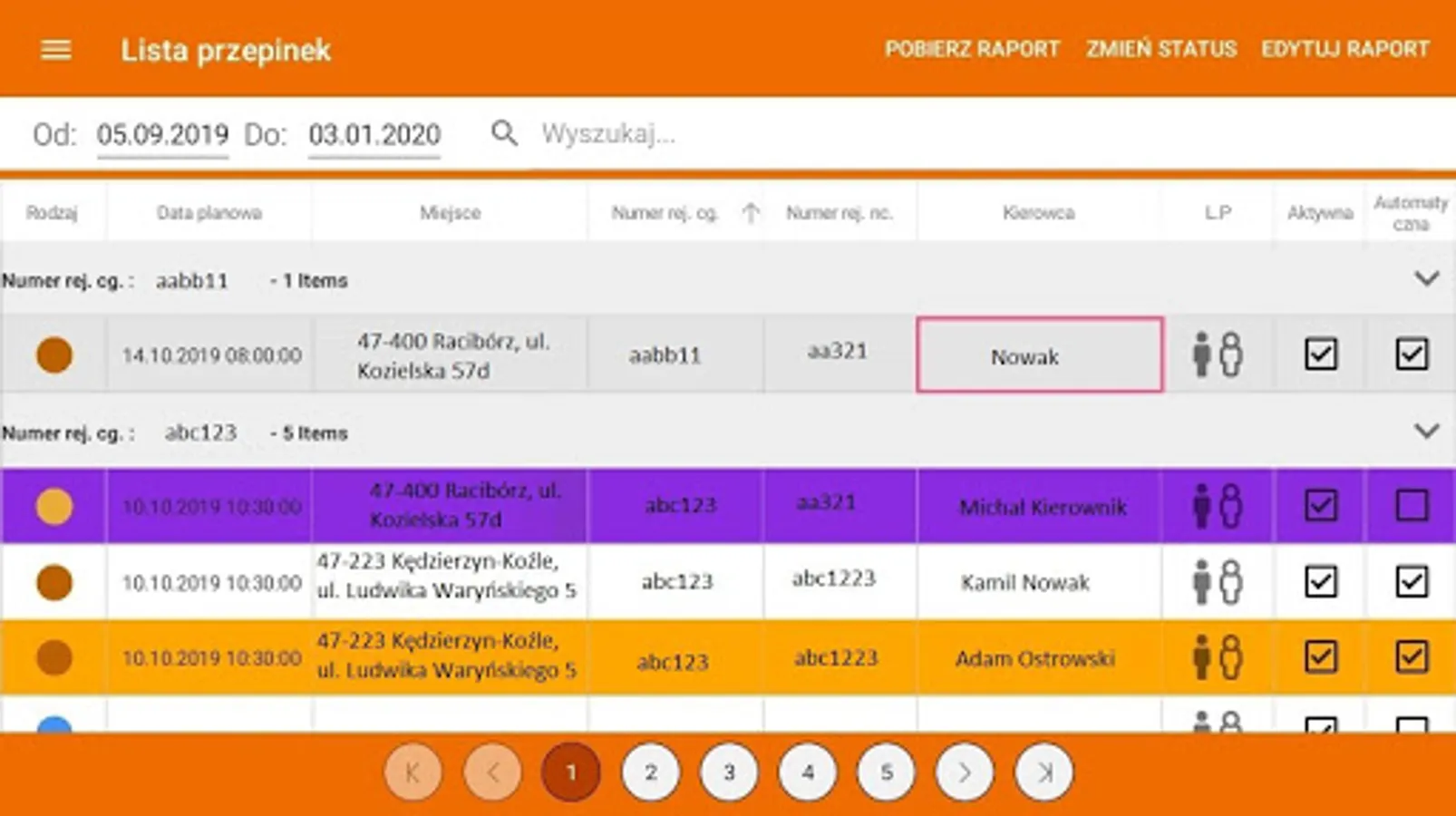Go to the previous page
This screenshot has height=816, width=1456.
point(492,772)
